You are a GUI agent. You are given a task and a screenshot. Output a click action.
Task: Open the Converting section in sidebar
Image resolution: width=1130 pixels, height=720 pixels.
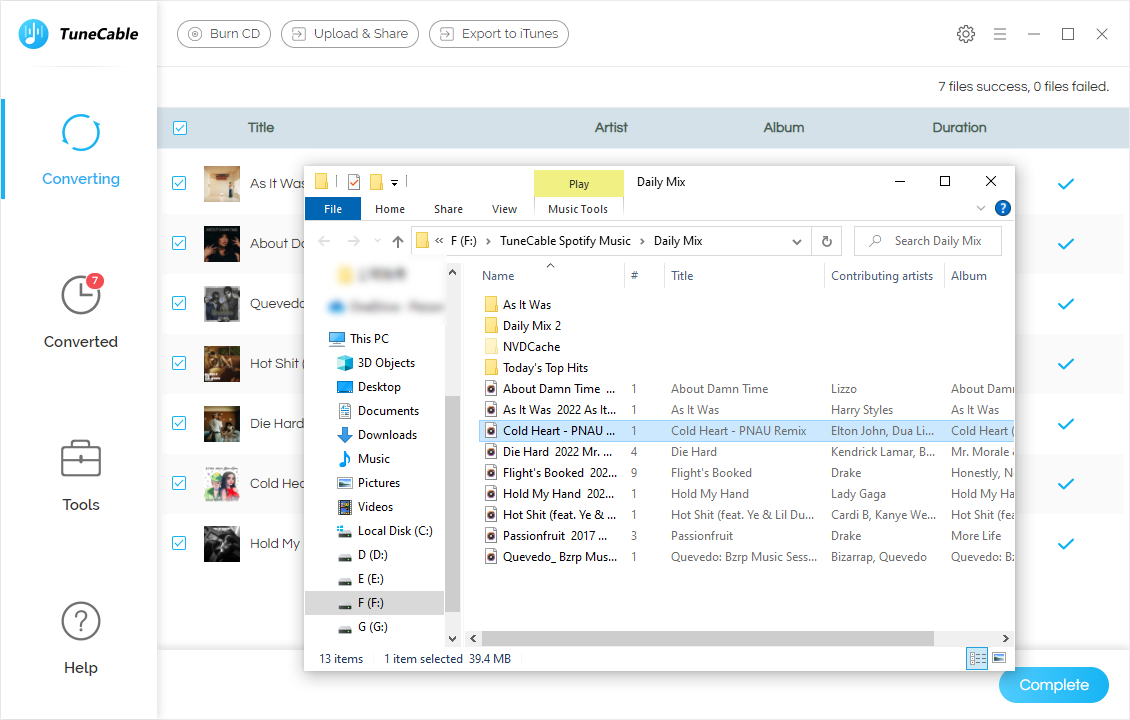coord(81,149)
